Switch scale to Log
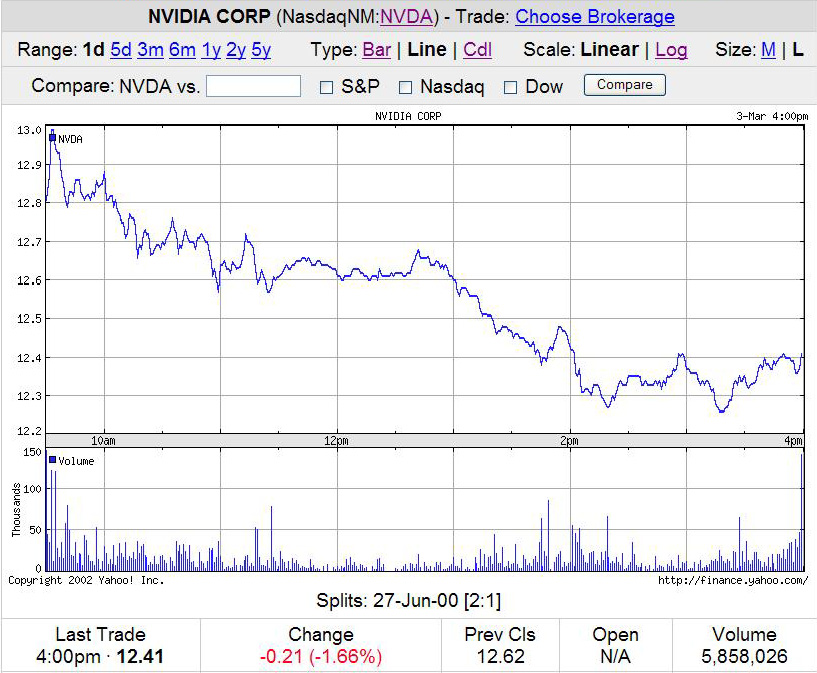The width and height of the screenshot is (817, 673). pos(671,50)
